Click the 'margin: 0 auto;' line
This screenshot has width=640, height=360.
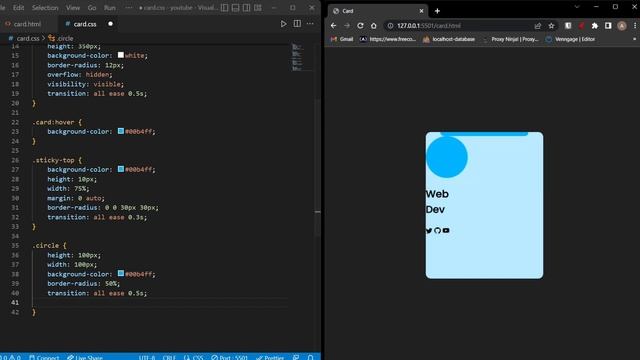coord(76,198)
